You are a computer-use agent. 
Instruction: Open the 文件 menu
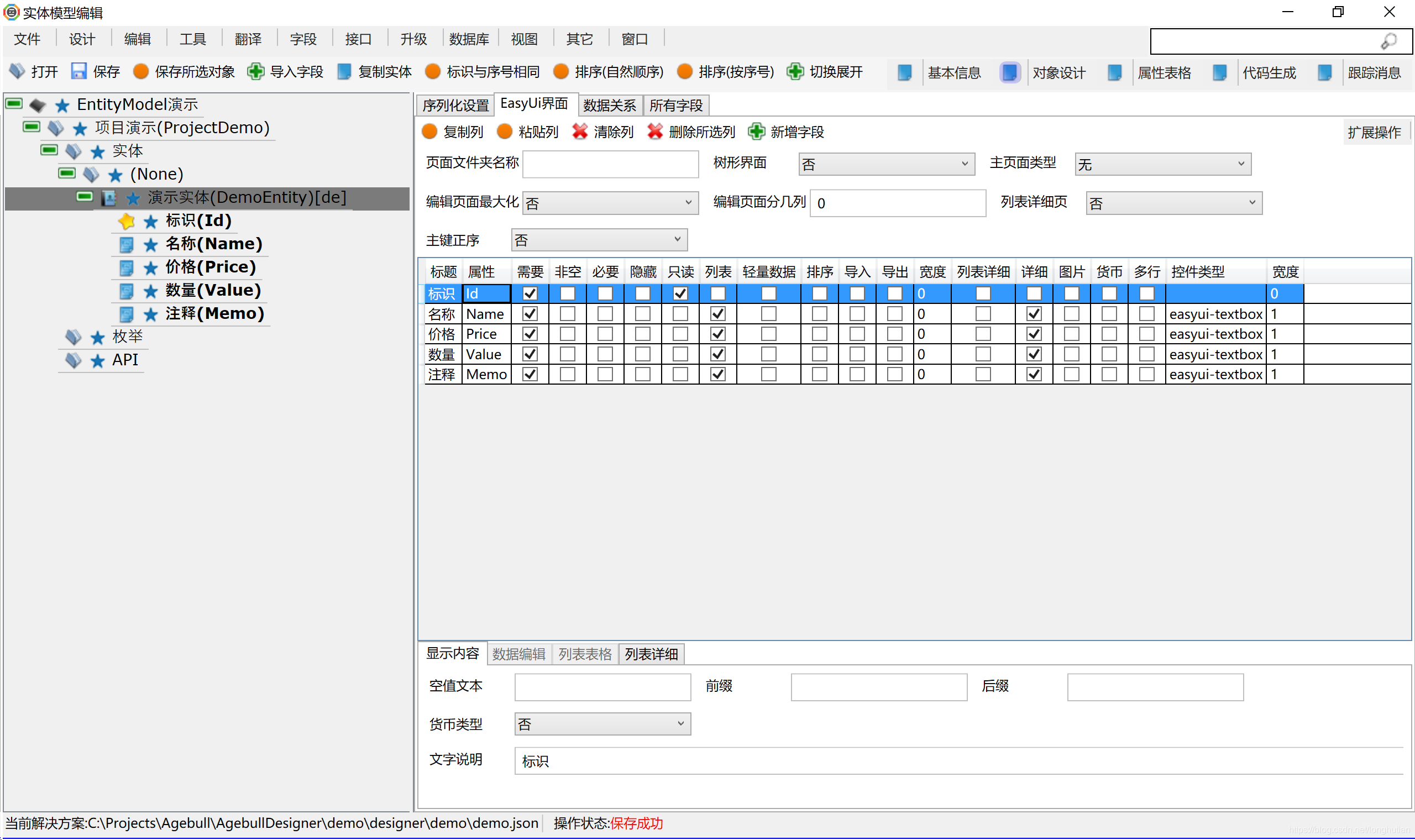tap(27, 39)
